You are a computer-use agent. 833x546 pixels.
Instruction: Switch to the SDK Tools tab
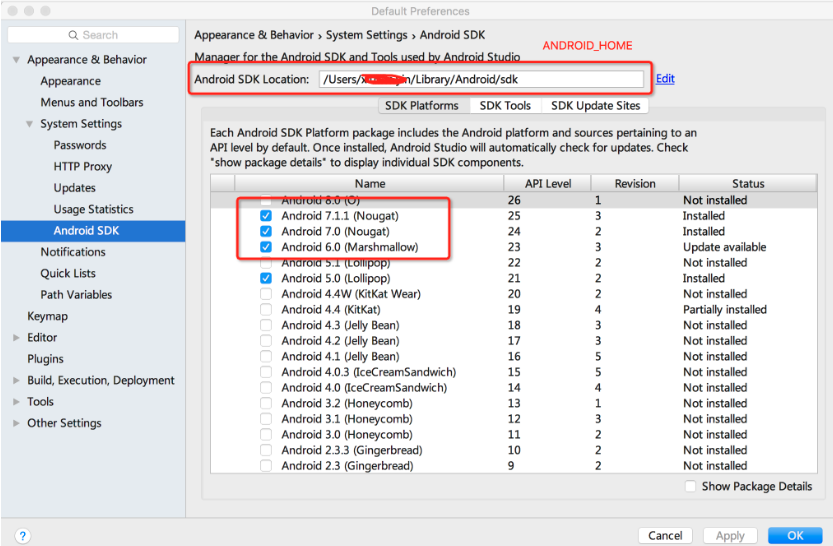pyautogui.click(x=505, y=106)
